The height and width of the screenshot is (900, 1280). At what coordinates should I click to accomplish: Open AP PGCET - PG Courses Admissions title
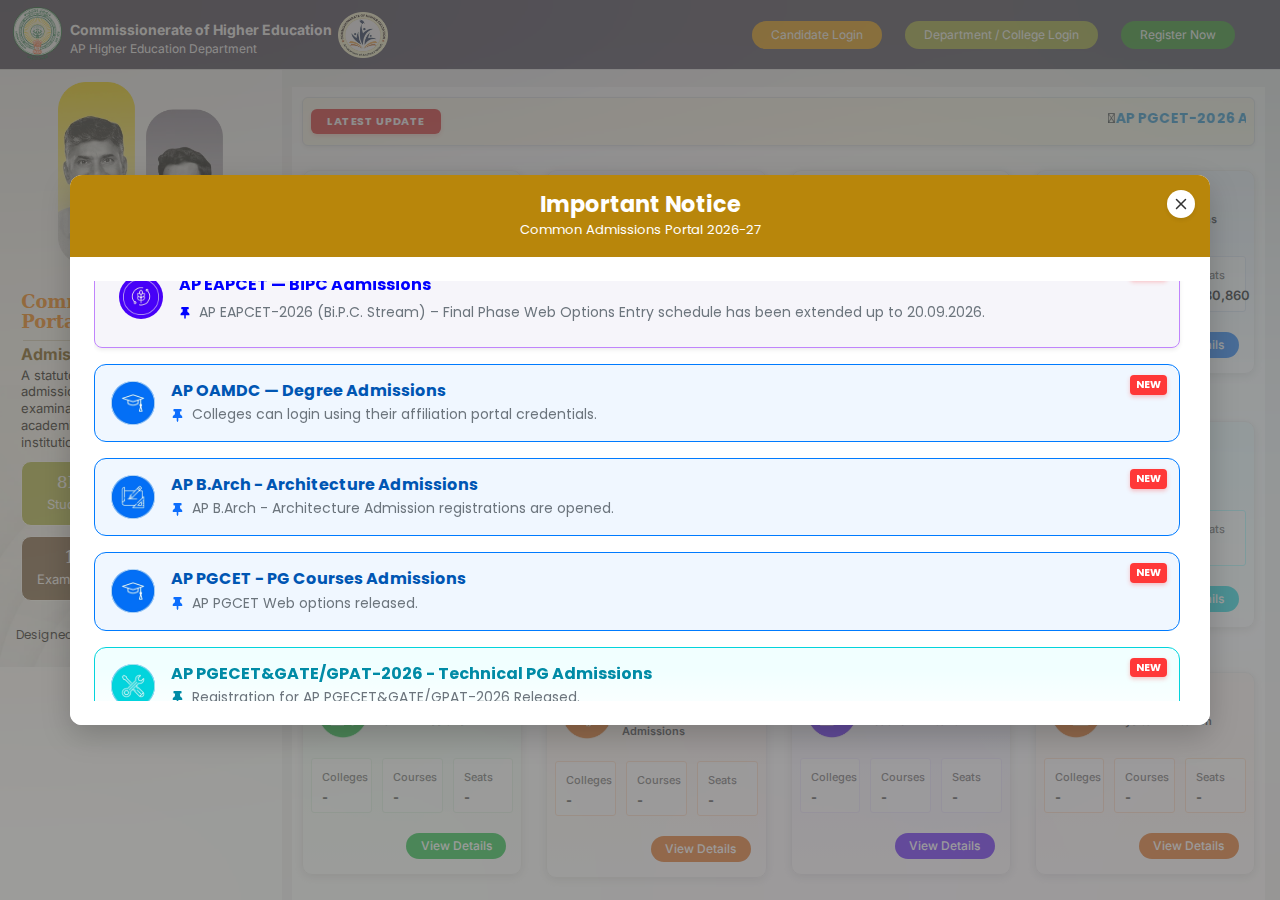click(318, 579)
